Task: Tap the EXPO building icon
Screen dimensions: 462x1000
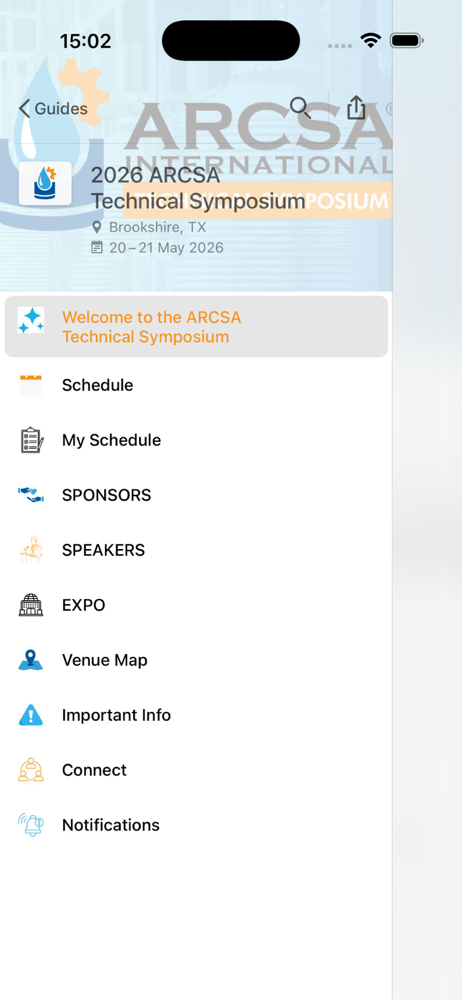Action: click(x=31, y=605)
